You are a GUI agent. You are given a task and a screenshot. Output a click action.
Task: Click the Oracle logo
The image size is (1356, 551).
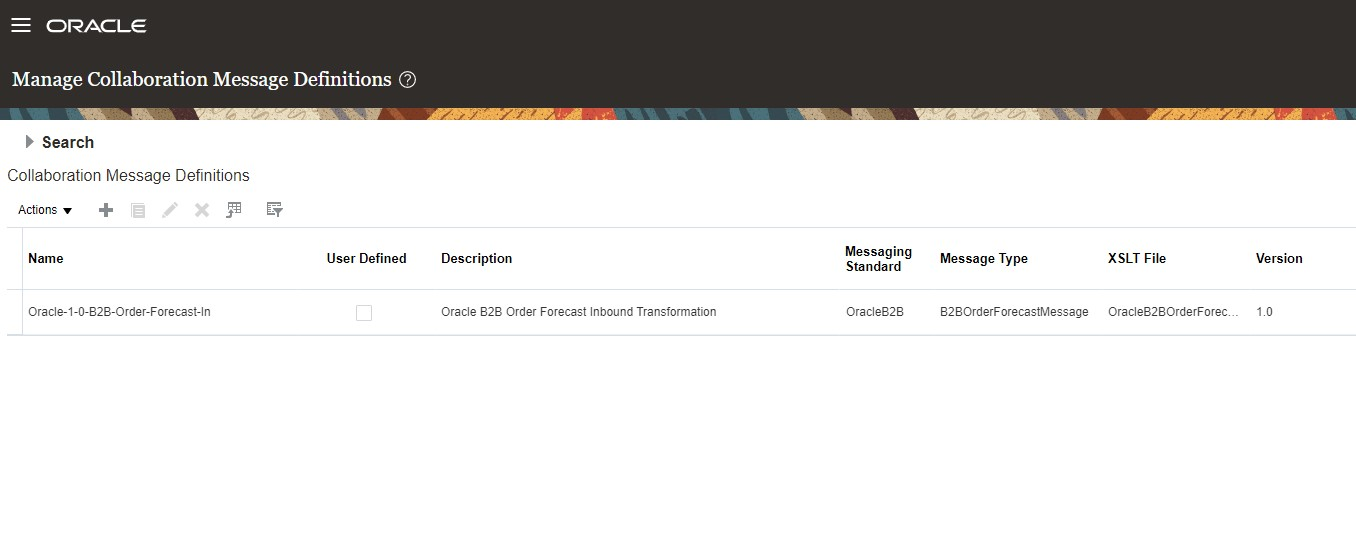pyautogui.click(x=96, y=26)
